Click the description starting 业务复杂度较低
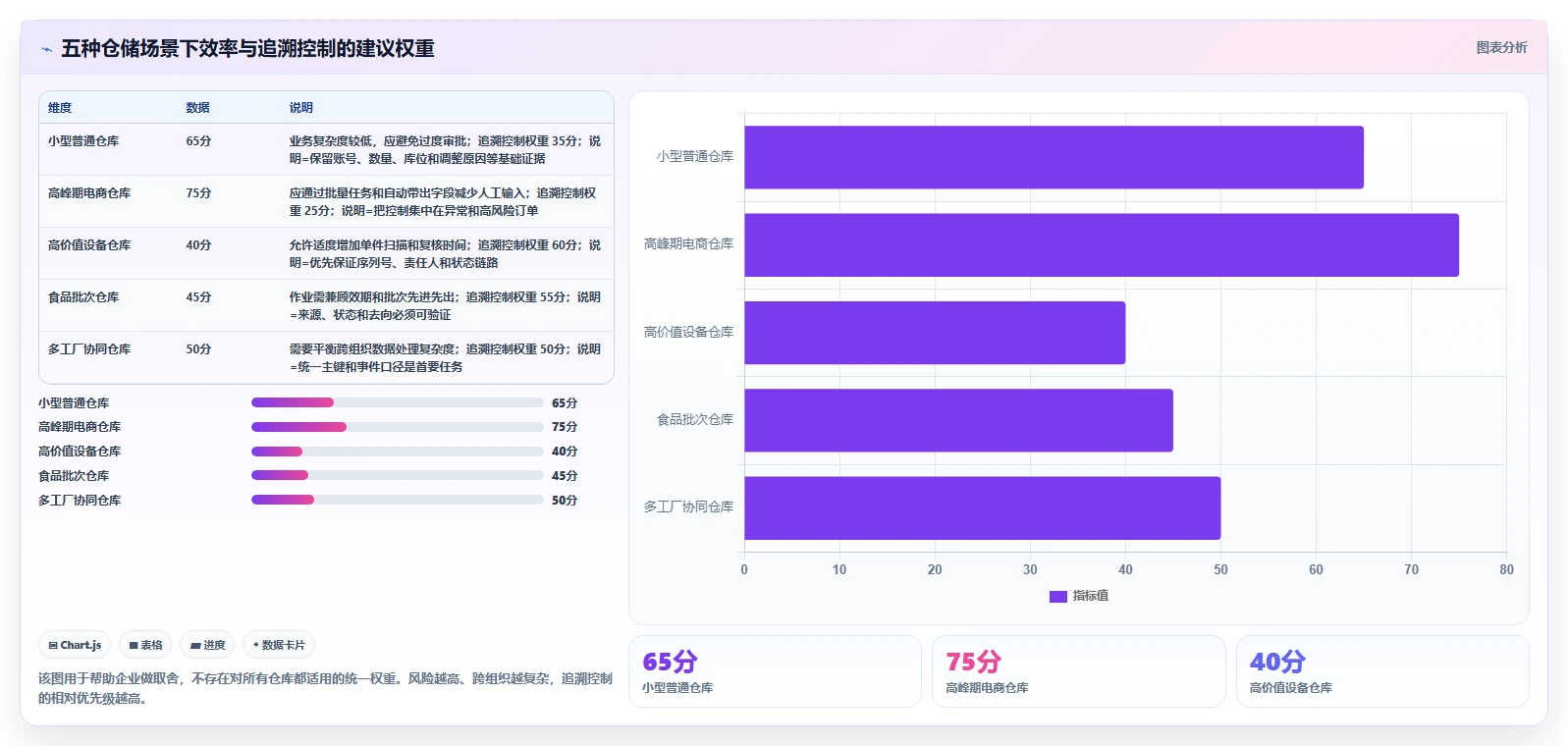This screenshot has width=1568, height=746. (445, 150)
